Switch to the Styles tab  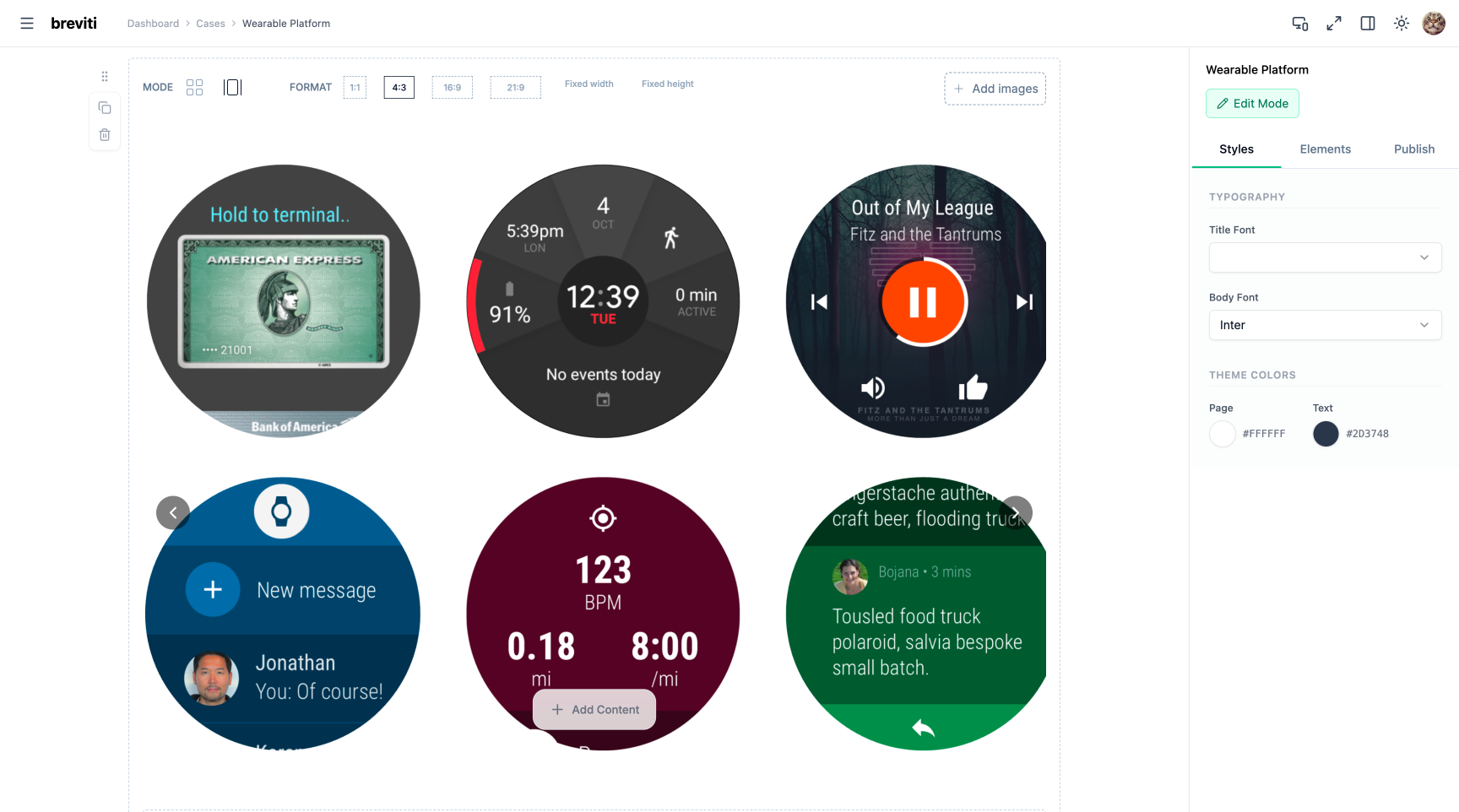(x=1236, y=149)
